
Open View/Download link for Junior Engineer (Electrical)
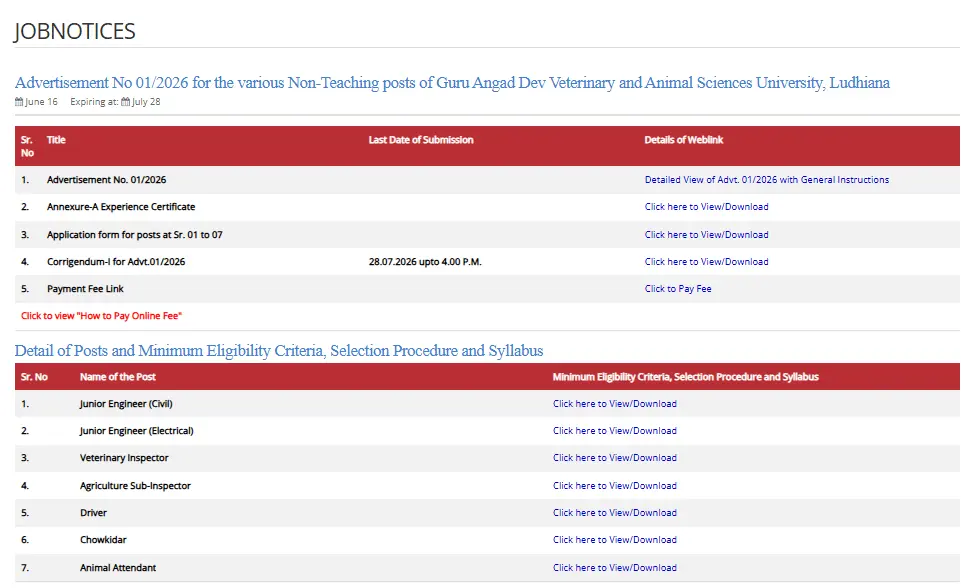(615, 430)
